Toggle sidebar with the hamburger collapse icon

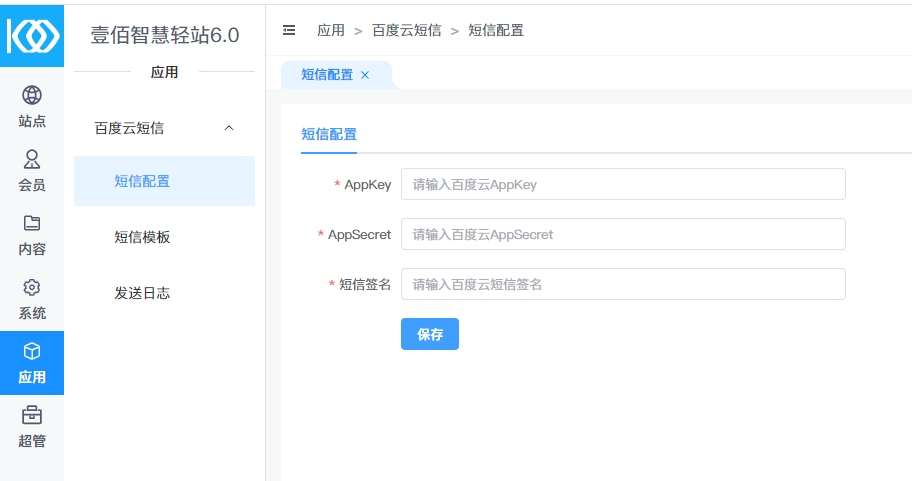(289, 30)
